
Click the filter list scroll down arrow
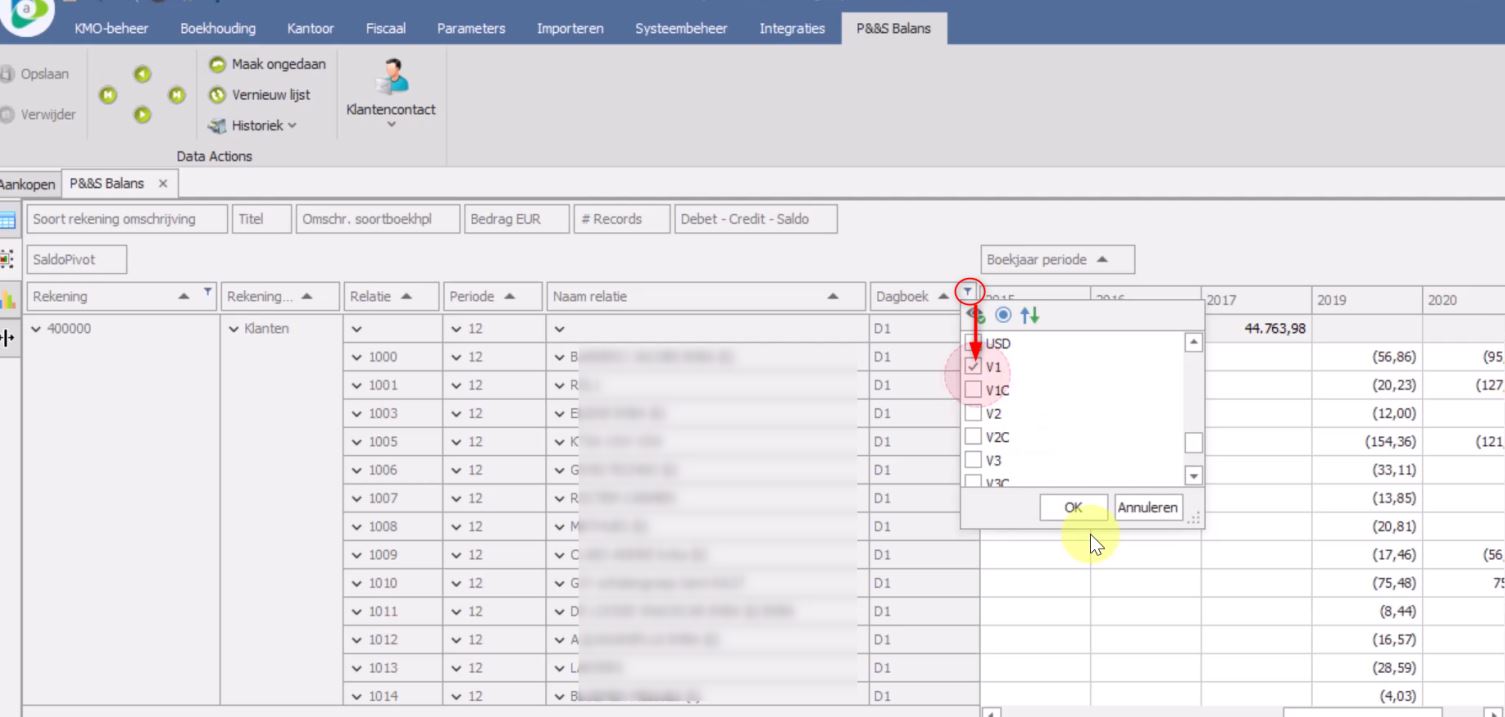tap(1193, 476)
